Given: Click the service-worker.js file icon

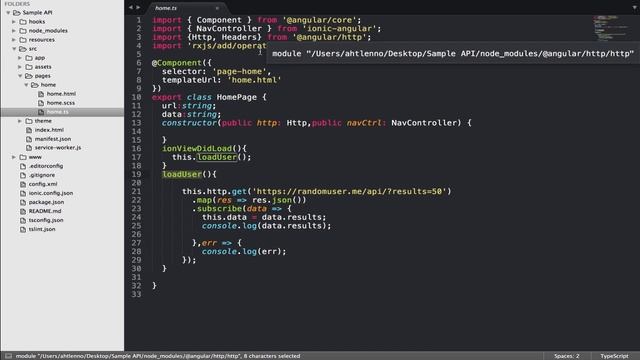Looking at the screenshot, I should pyautogui.click(x=29, y=148).
